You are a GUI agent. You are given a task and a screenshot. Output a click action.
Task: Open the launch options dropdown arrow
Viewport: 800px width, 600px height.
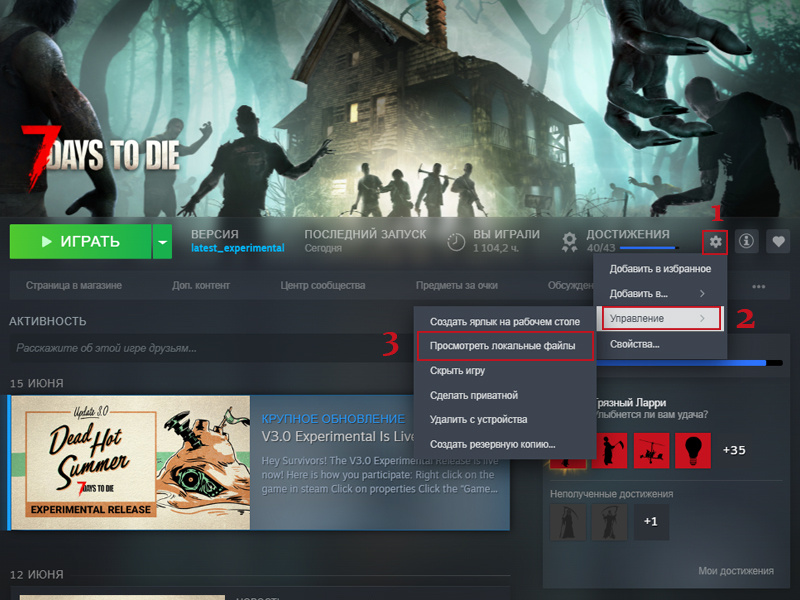click(x=163, y=242)
